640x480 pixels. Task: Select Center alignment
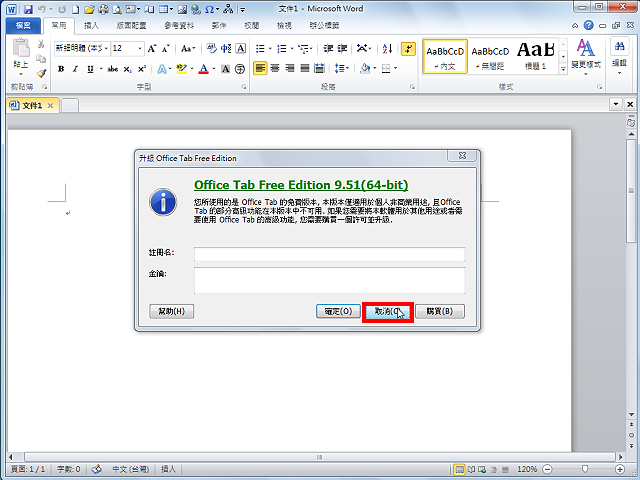tap(275, 68)
